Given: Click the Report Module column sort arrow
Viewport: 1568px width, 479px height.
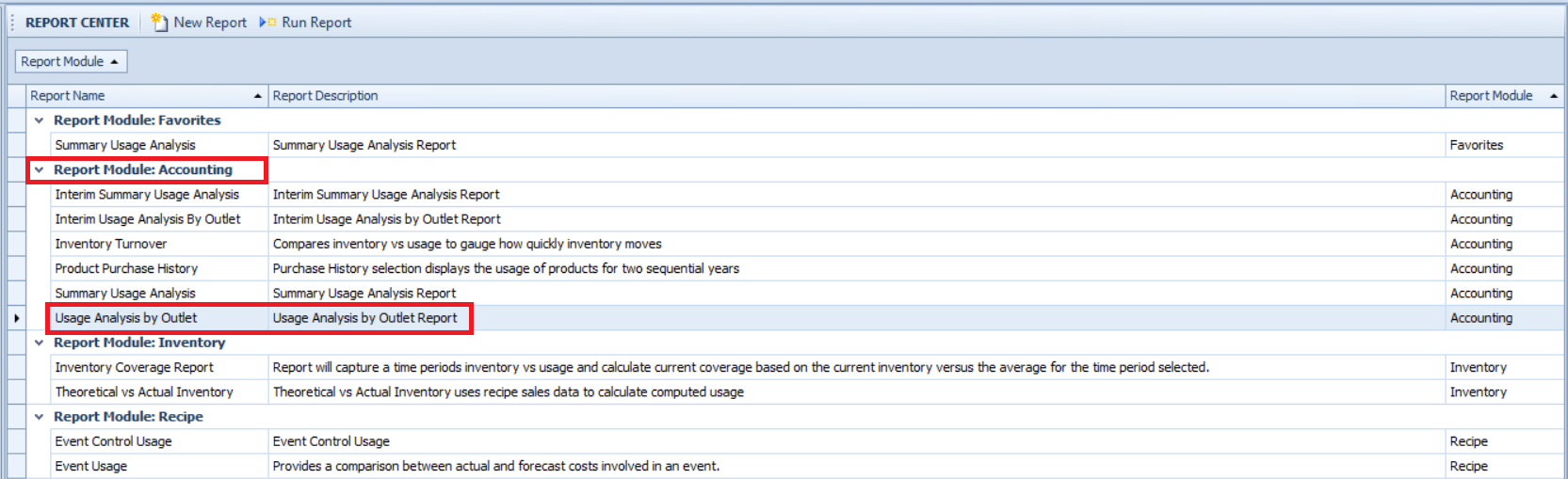Looking at the screenshot, I should point(1553,96).
